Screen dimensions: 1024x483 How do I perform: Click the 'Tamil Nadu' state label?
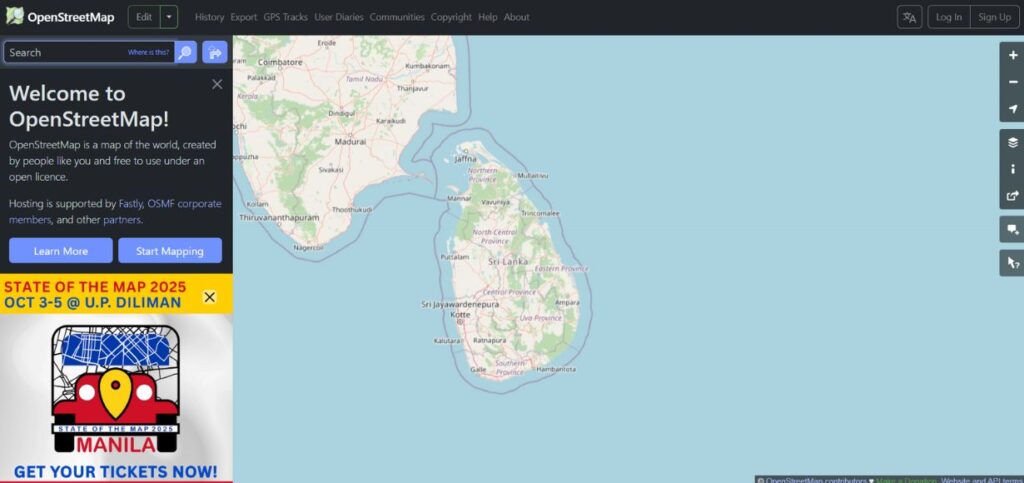364,78
